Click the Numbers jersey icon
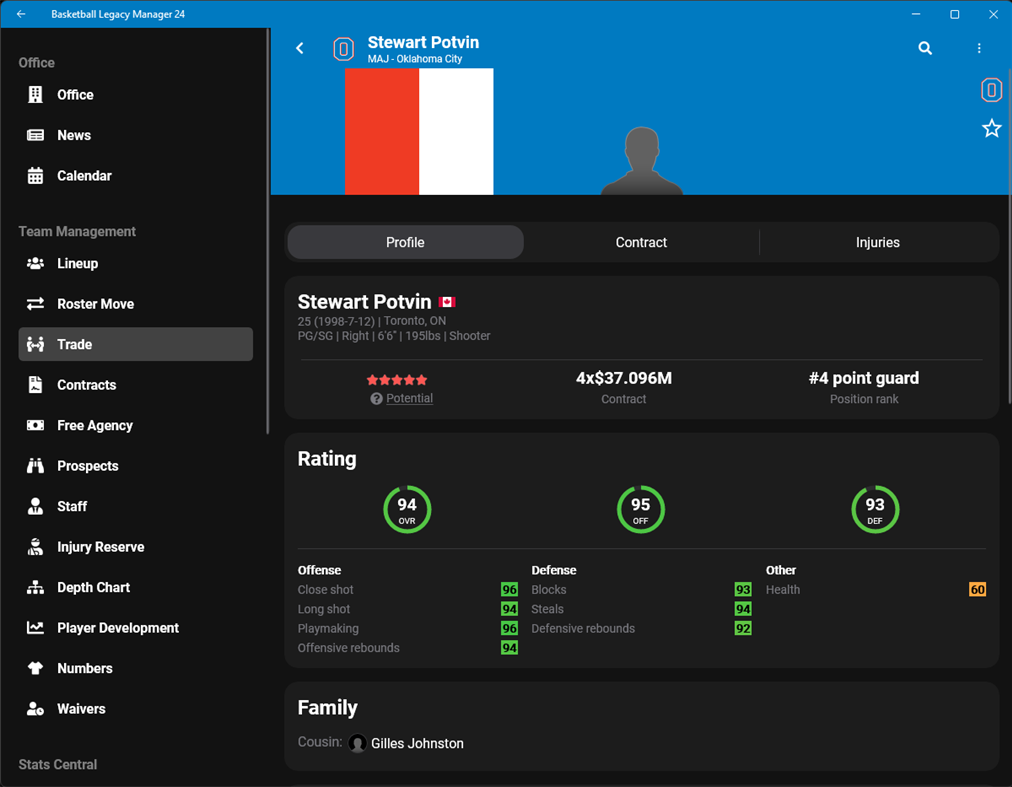This screenshot has width=1012, height=787. tap(35, 668)
